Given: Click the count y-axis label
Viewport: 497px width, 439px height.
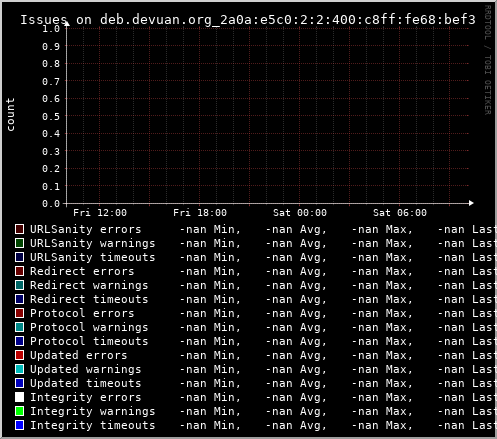Looking at the screenshot, I should coord(10,114).
